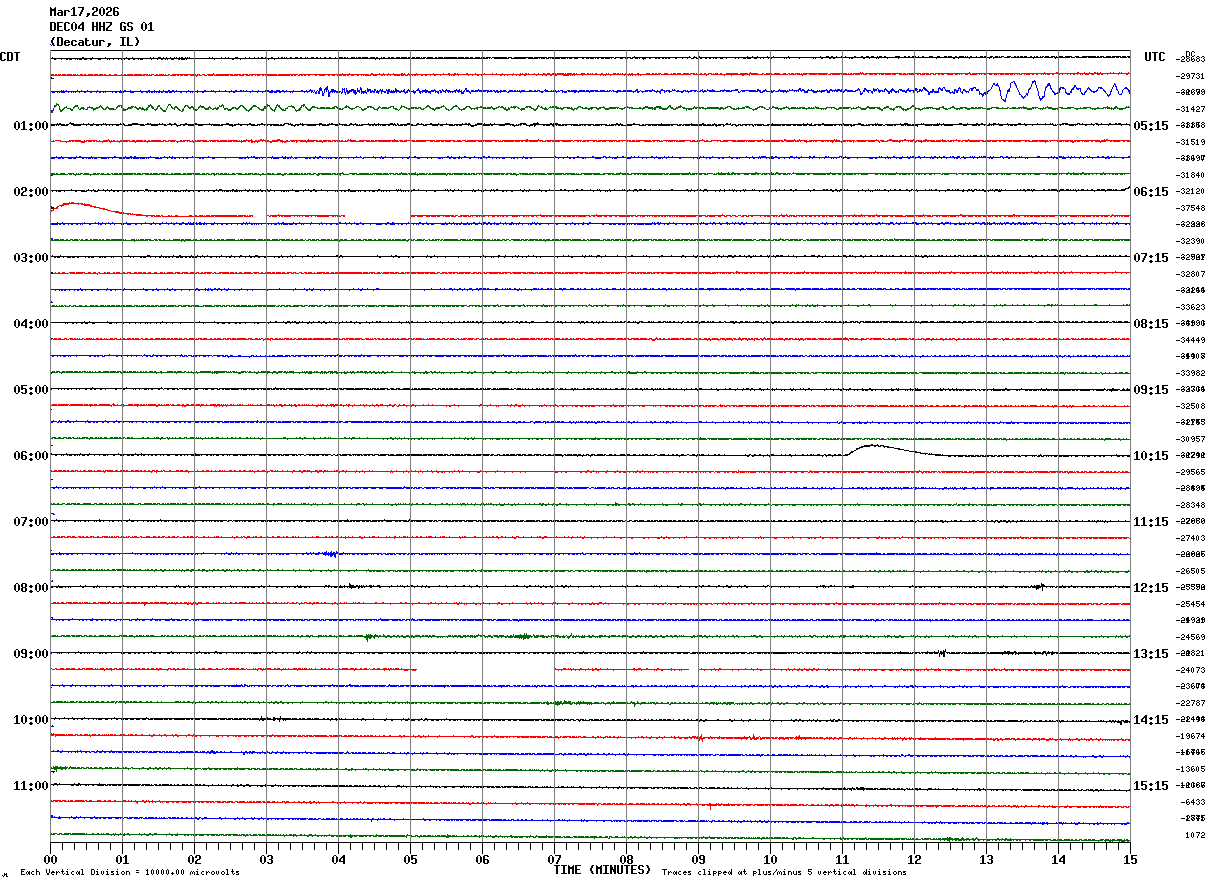This screenshot has width=1210, height=886.
Task: Click minute axis tick label 12
Action: pyautogui.click(x=914, y=859)
